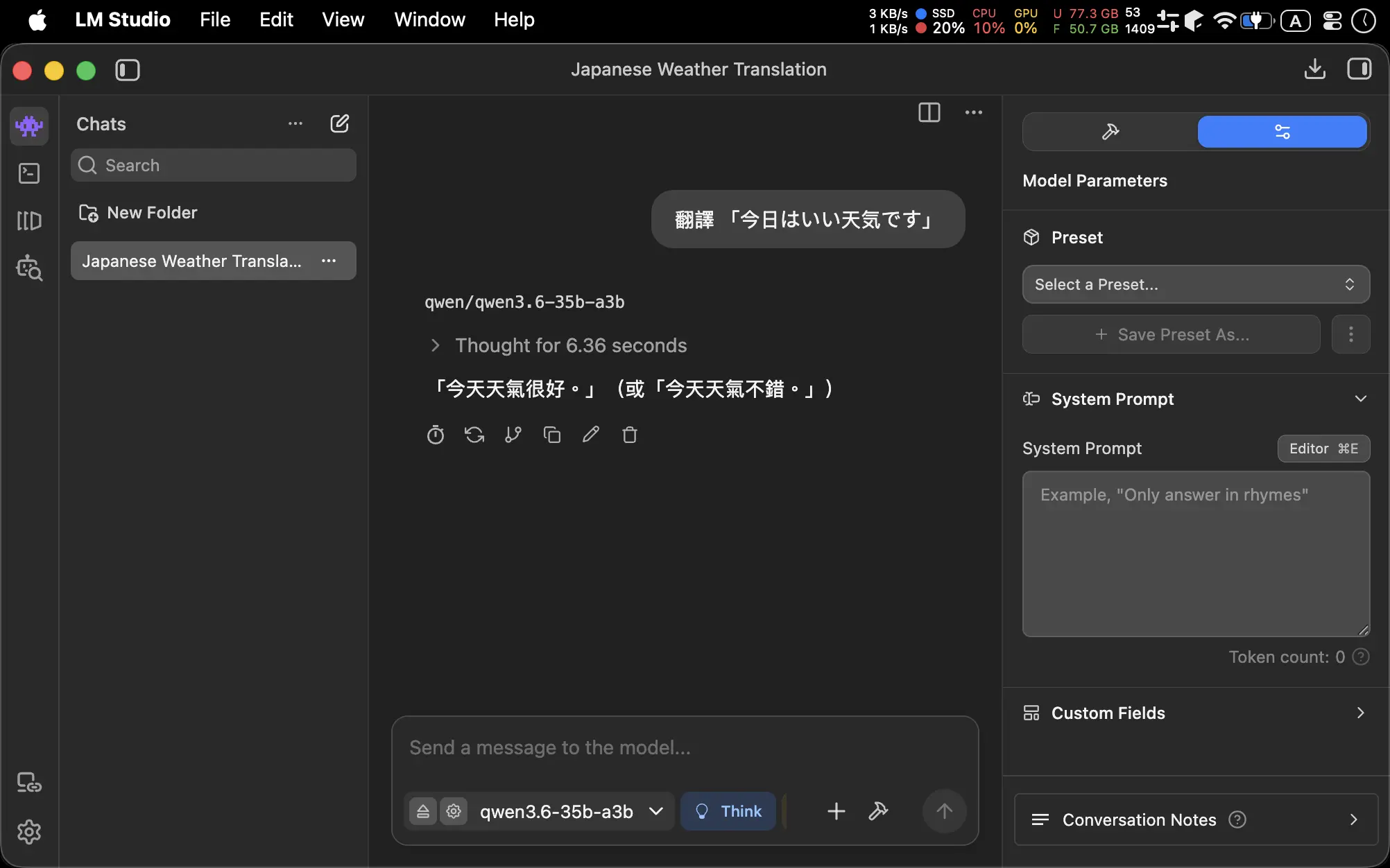Open the Chat view in the sidebar
The width and height of the screenshot is (1390, 868).
coord(29,125)
